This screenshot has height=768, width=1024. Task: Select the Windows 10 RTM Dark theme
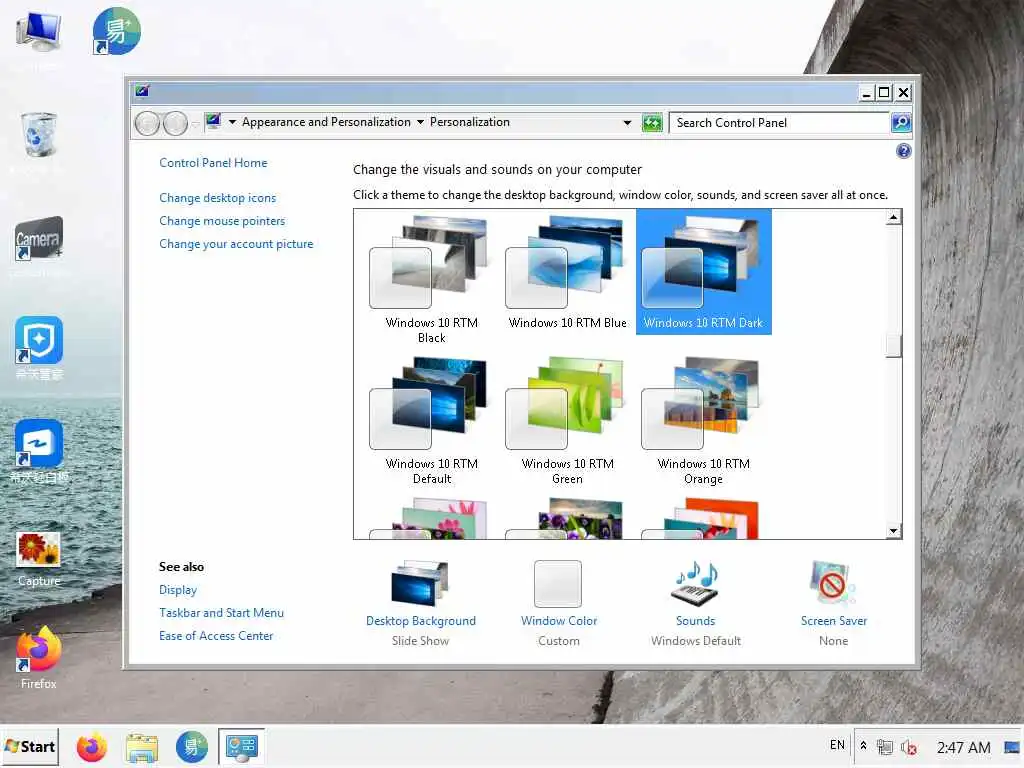pyautogui.click(x=703, y=272)
